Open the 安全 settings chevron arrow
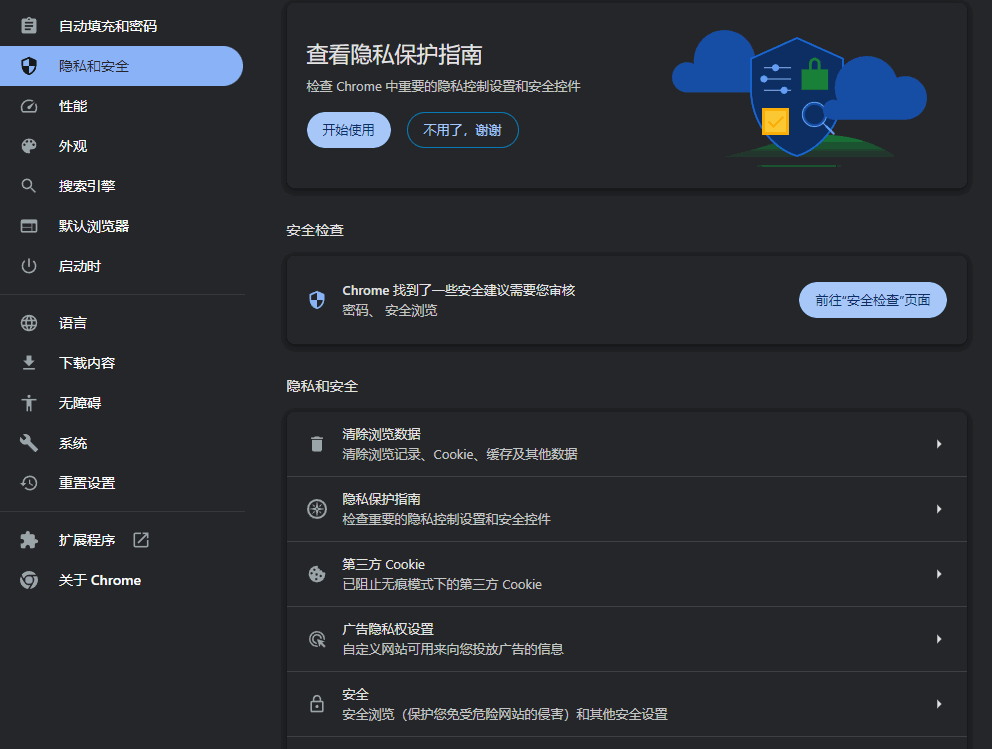Screen dimensions: 992x749 click(939, 703)
